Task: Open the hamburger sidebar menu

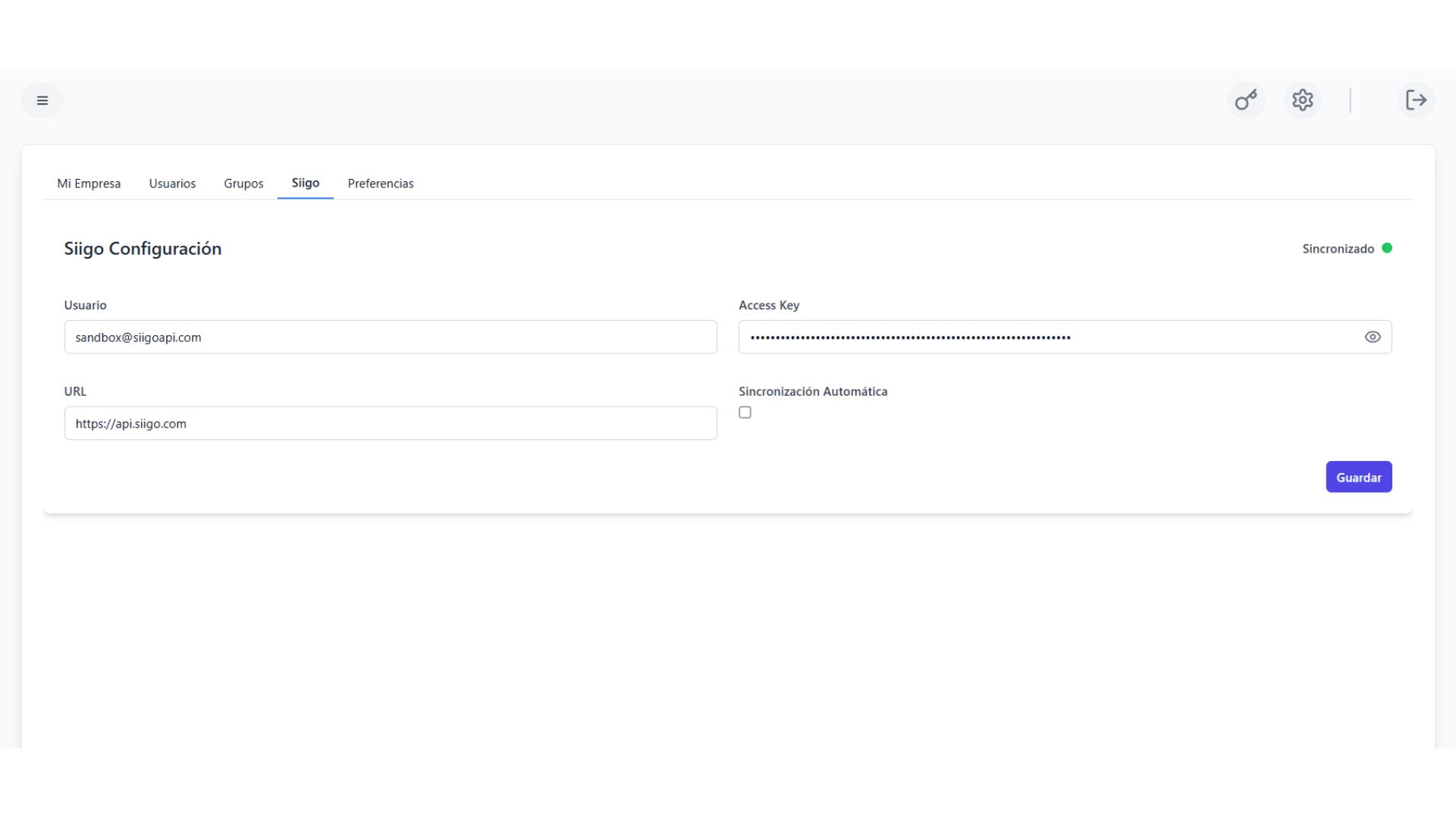Action: pyautogui.click(x=42, y=100)
